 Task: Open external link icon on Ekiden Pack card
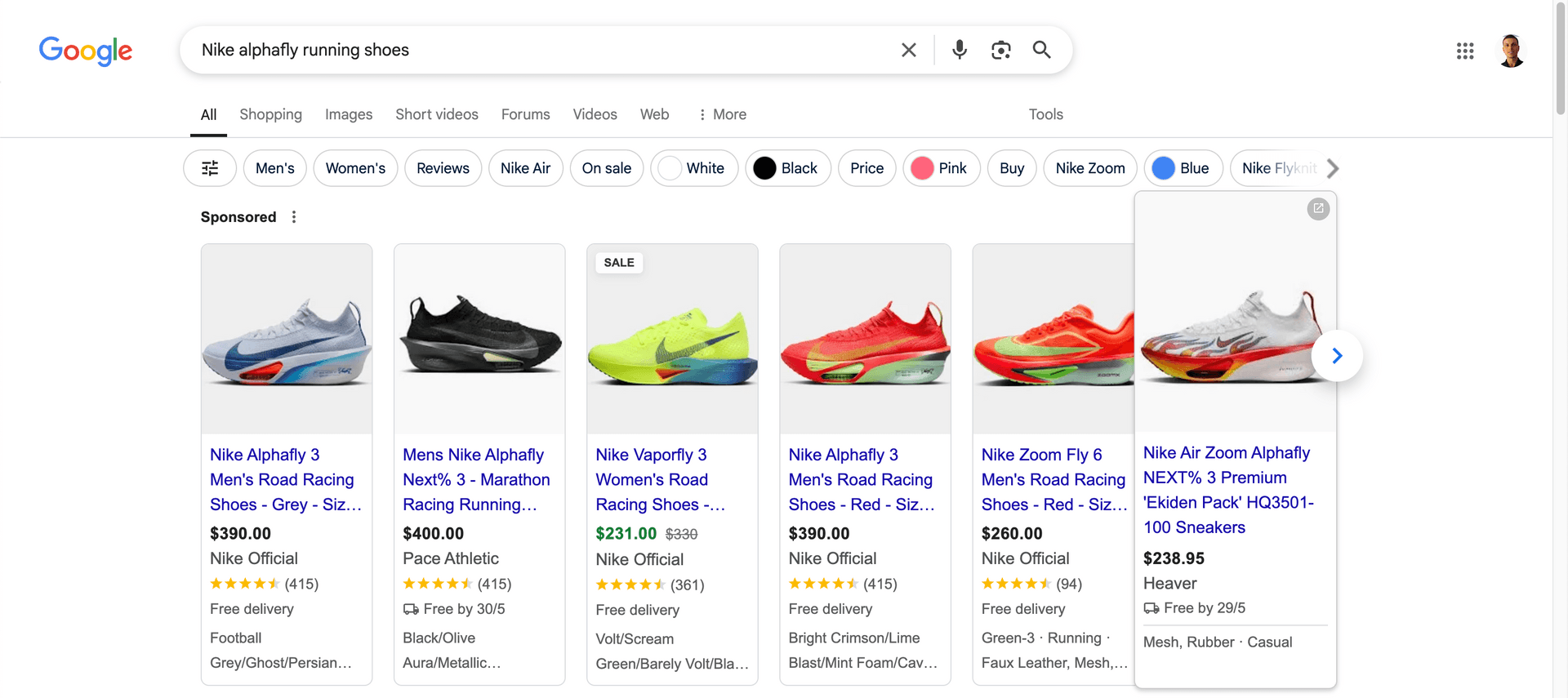1318,209
